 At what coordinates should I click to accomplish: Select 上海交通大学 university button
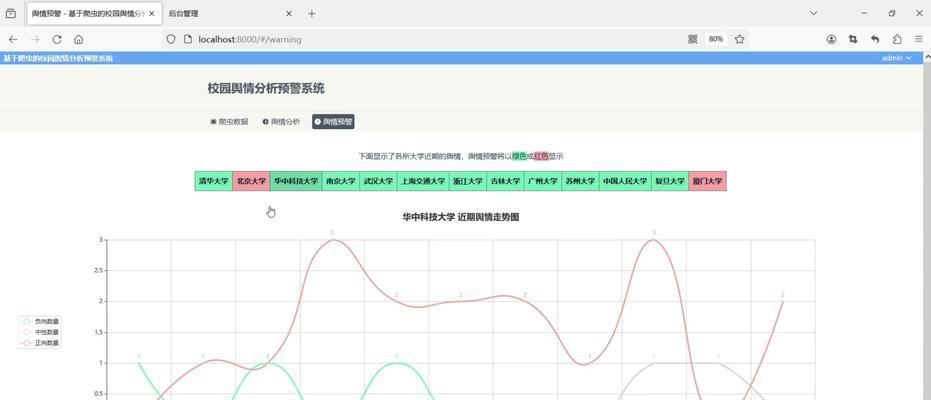(422, 181)
